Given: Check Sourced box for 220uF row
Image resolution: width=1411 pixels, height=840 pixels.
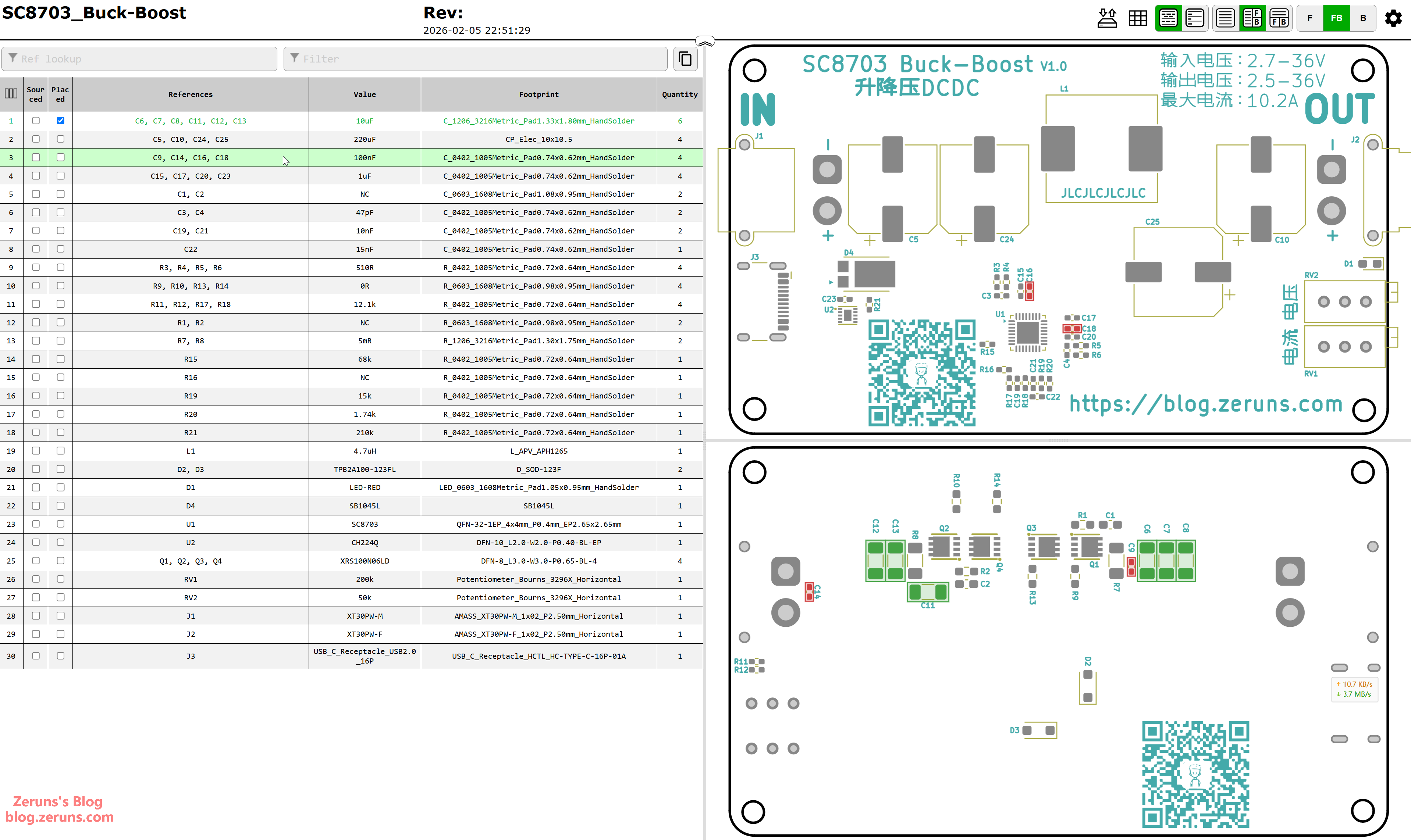Looking at the screenshot, I should pos(36,139).
